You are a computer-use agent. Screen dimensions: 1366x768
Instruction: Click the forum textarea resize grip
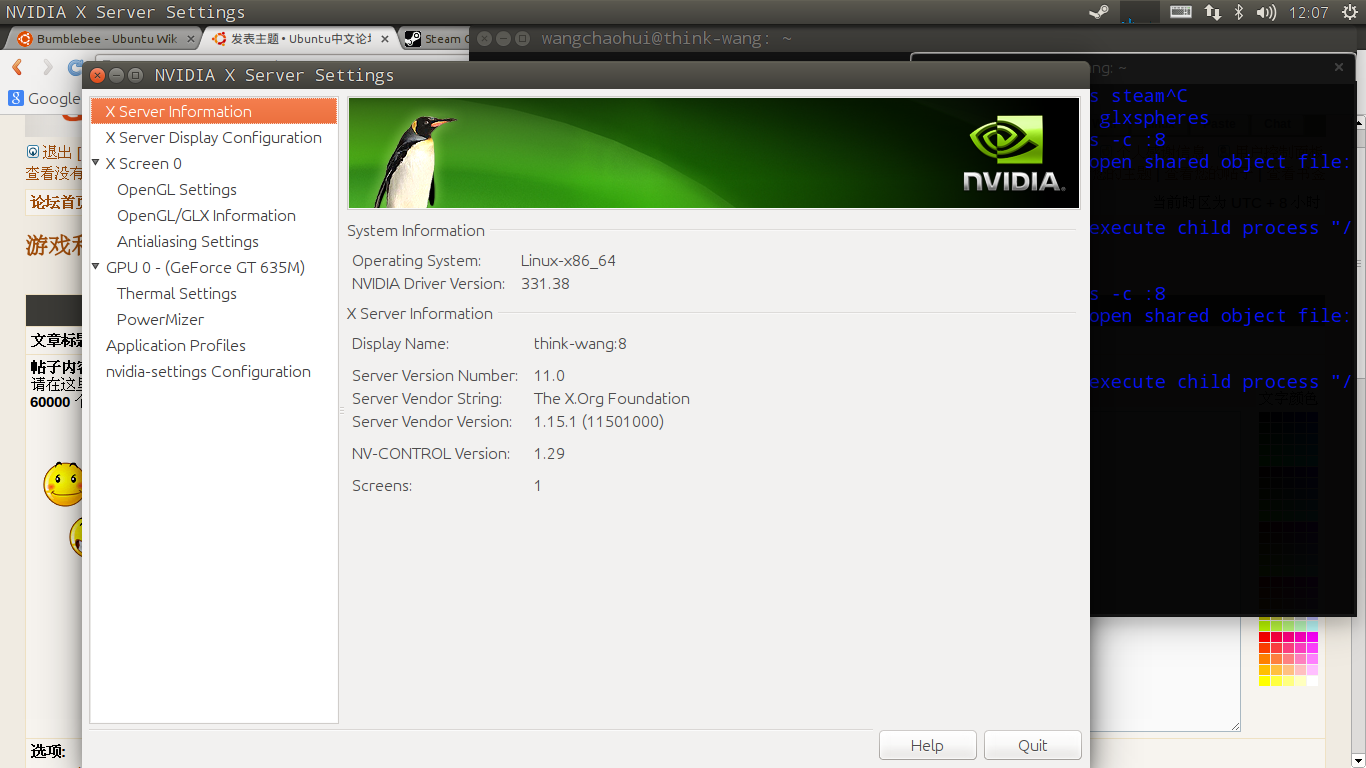pyautogui.click(x=1236, y=726)
